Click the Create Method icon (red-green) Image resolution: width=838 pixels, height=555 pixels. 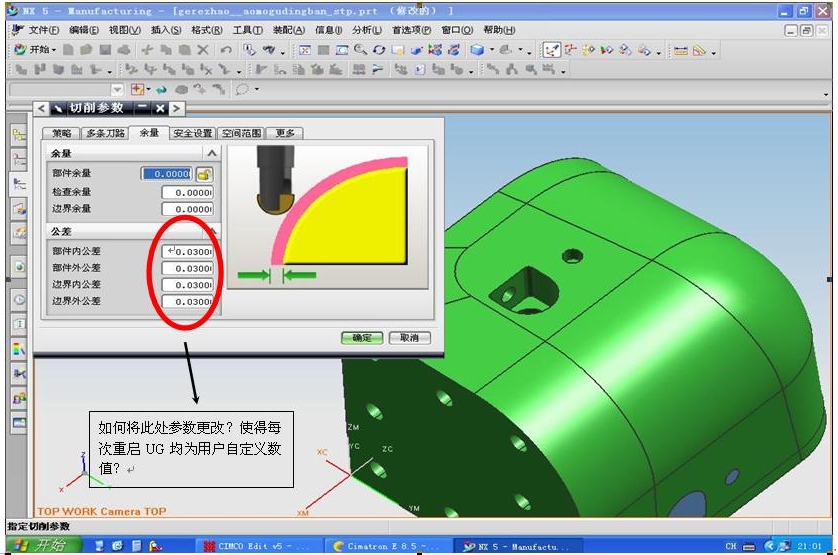[607, 50]
